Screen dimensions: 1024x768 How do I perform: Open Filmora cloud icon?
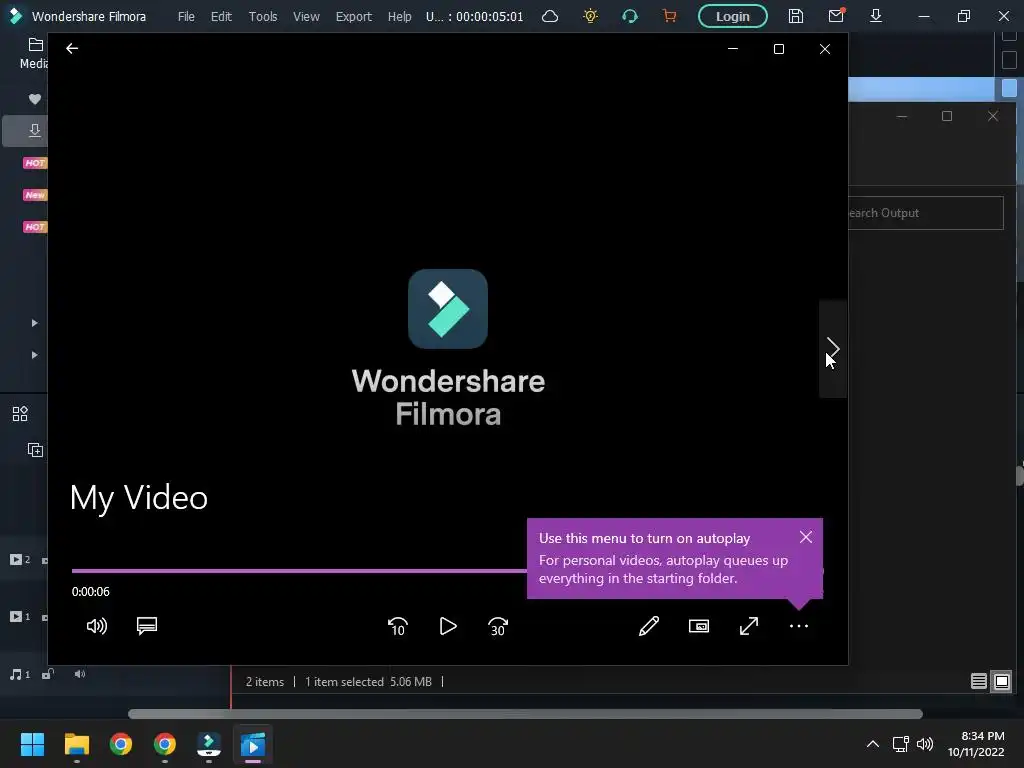pos(550,16)
